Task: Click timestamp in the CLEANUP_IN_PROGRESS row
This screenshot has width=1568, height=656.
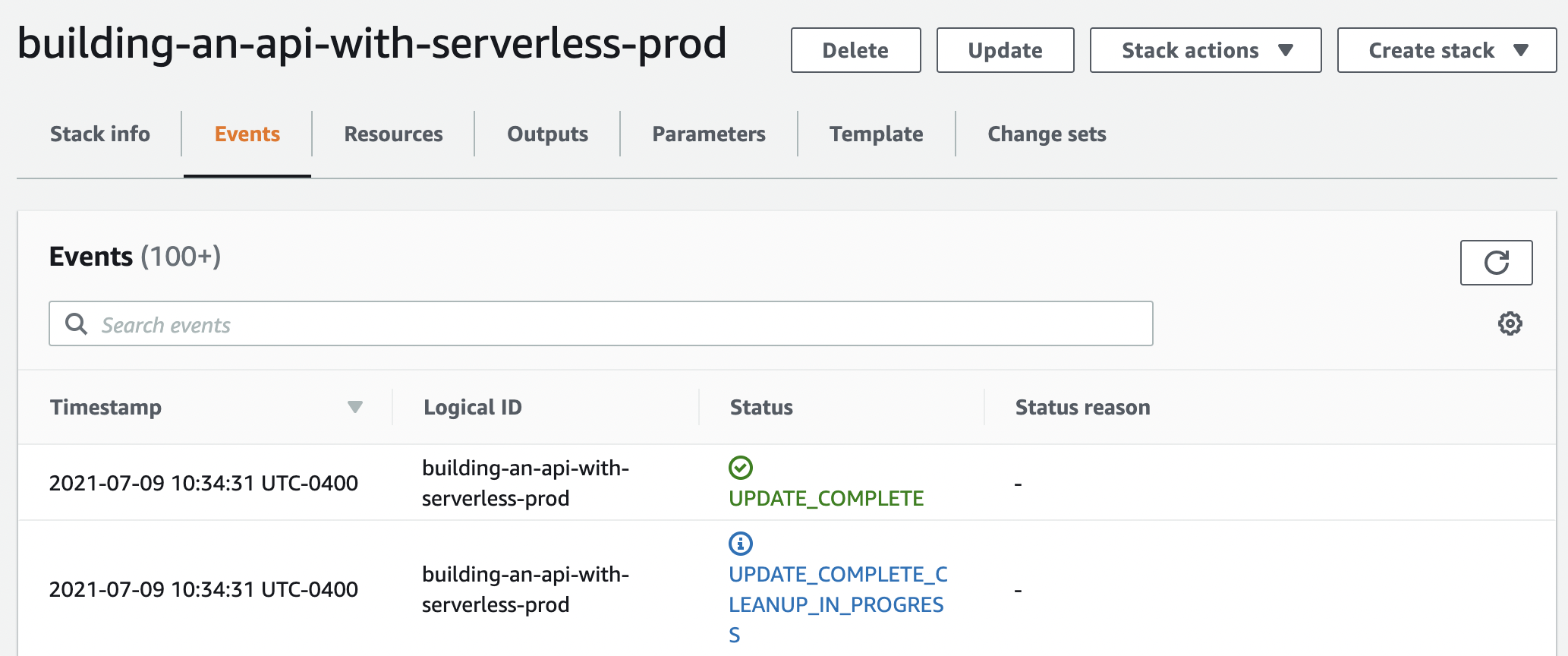Action: point(203,589)
